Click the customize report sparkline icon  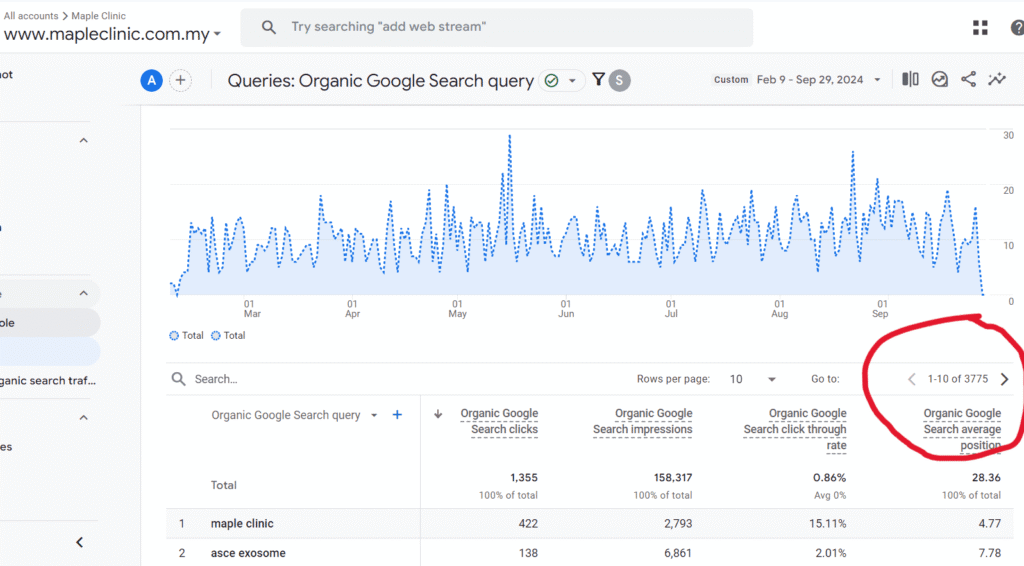click(997, 80)
